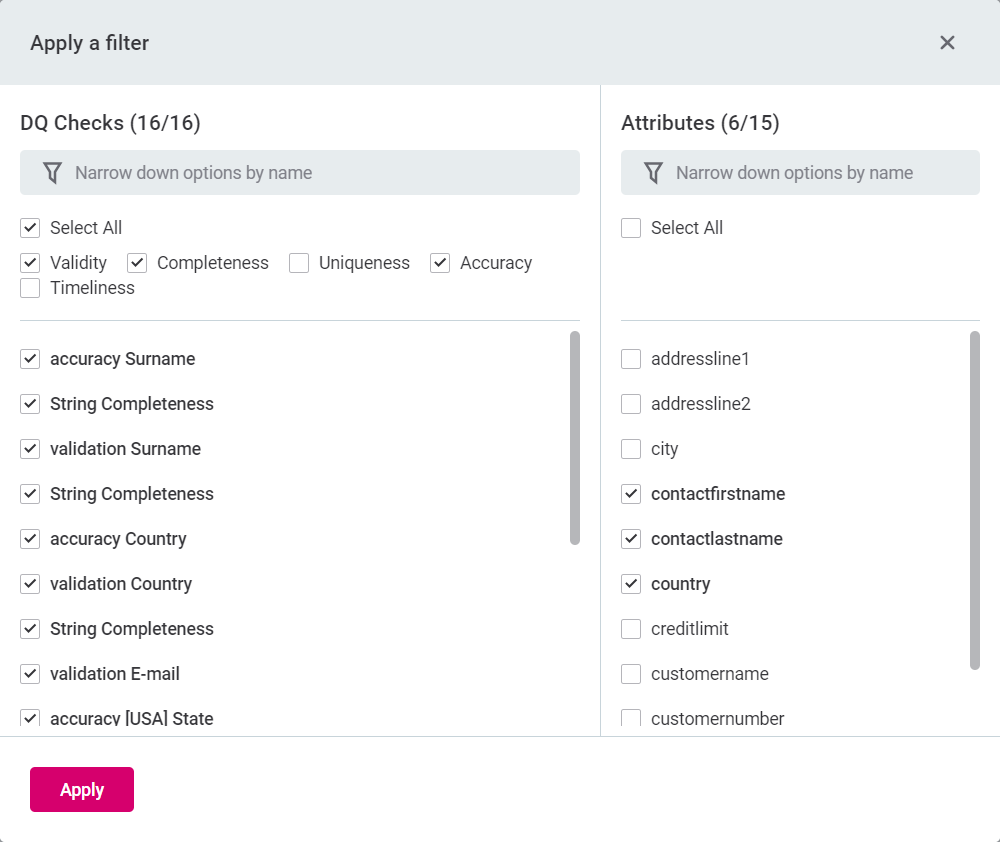The width and height of the screenshot is (1000, 842).
Task: Uncheck Select All under DQ Checks
Action: coord(30,228)
